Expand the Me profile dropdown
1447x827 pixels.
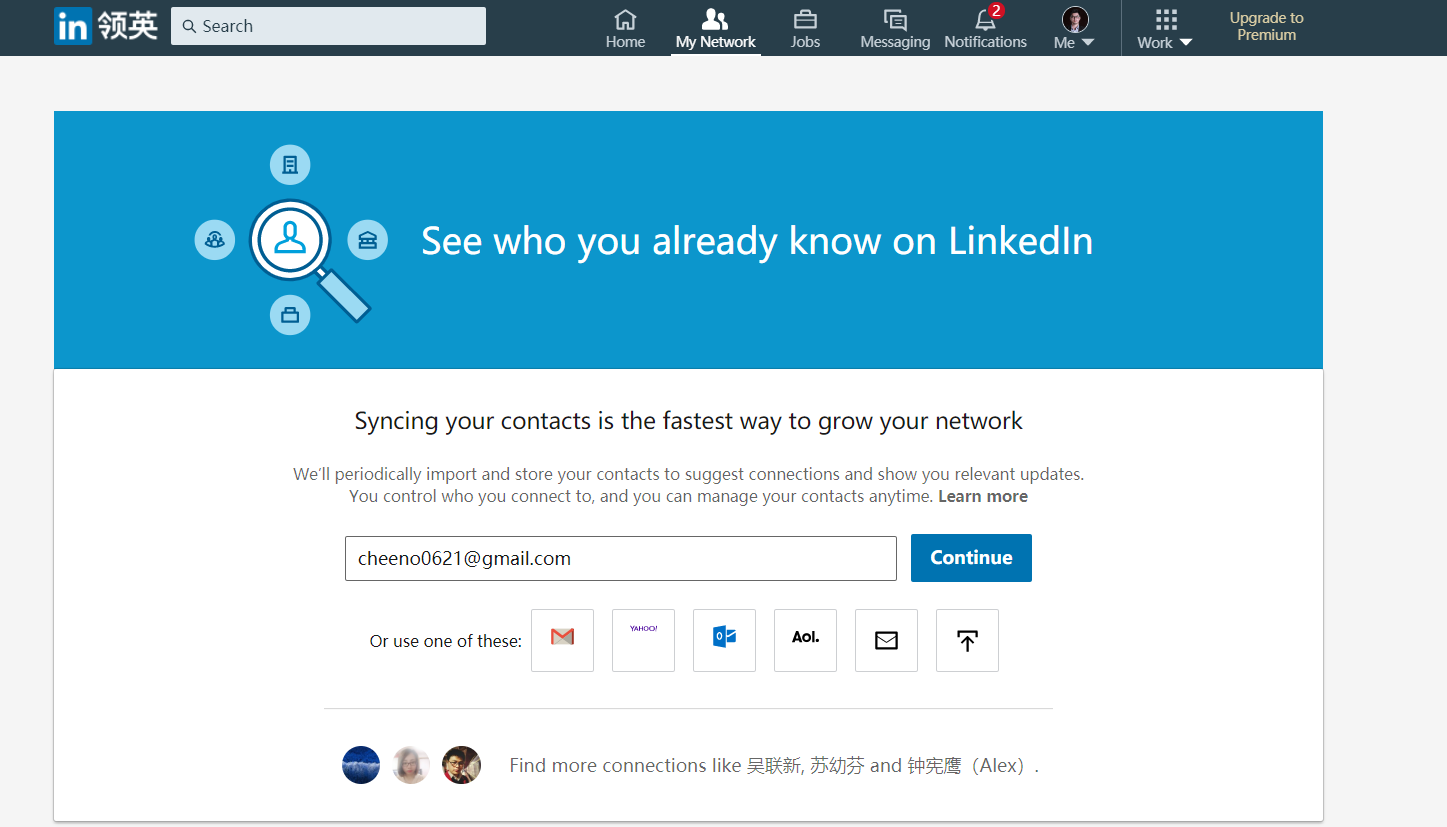[x=1075, y=28]
